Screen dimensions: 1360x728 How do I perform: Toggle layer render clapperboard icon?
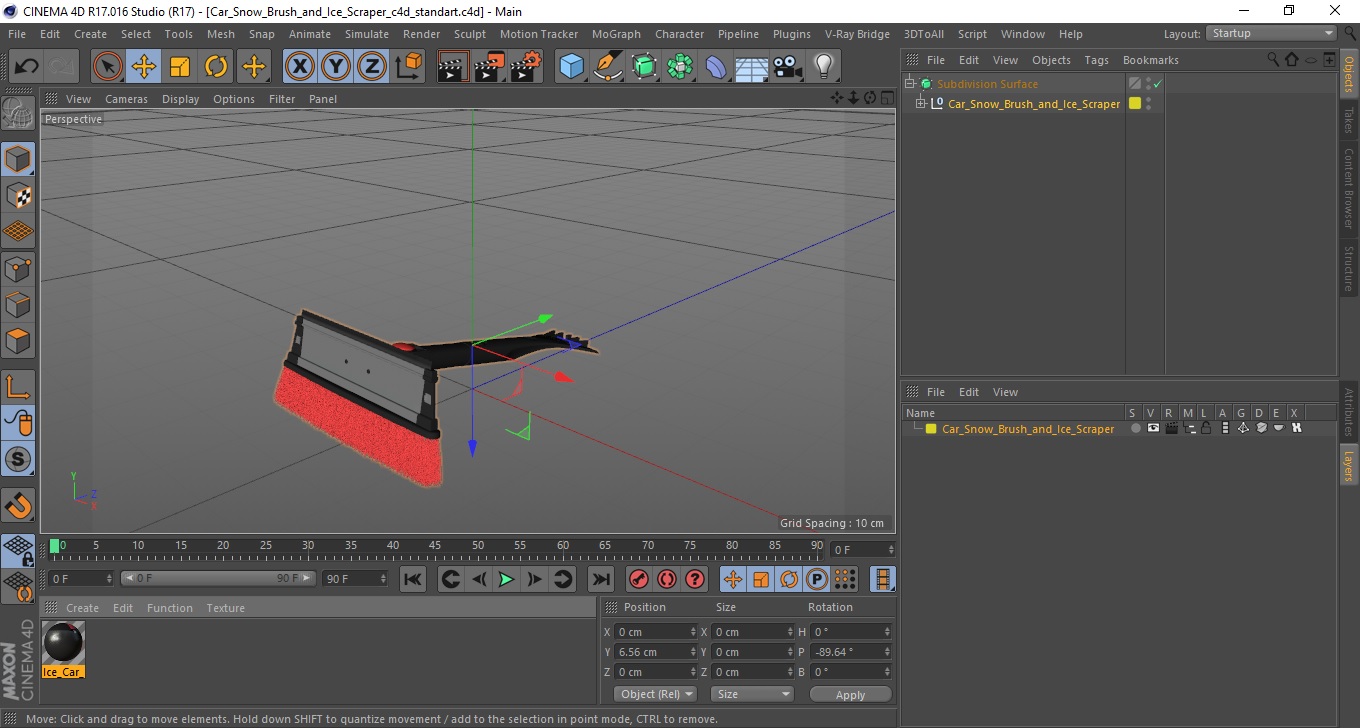click(1171, 428)
